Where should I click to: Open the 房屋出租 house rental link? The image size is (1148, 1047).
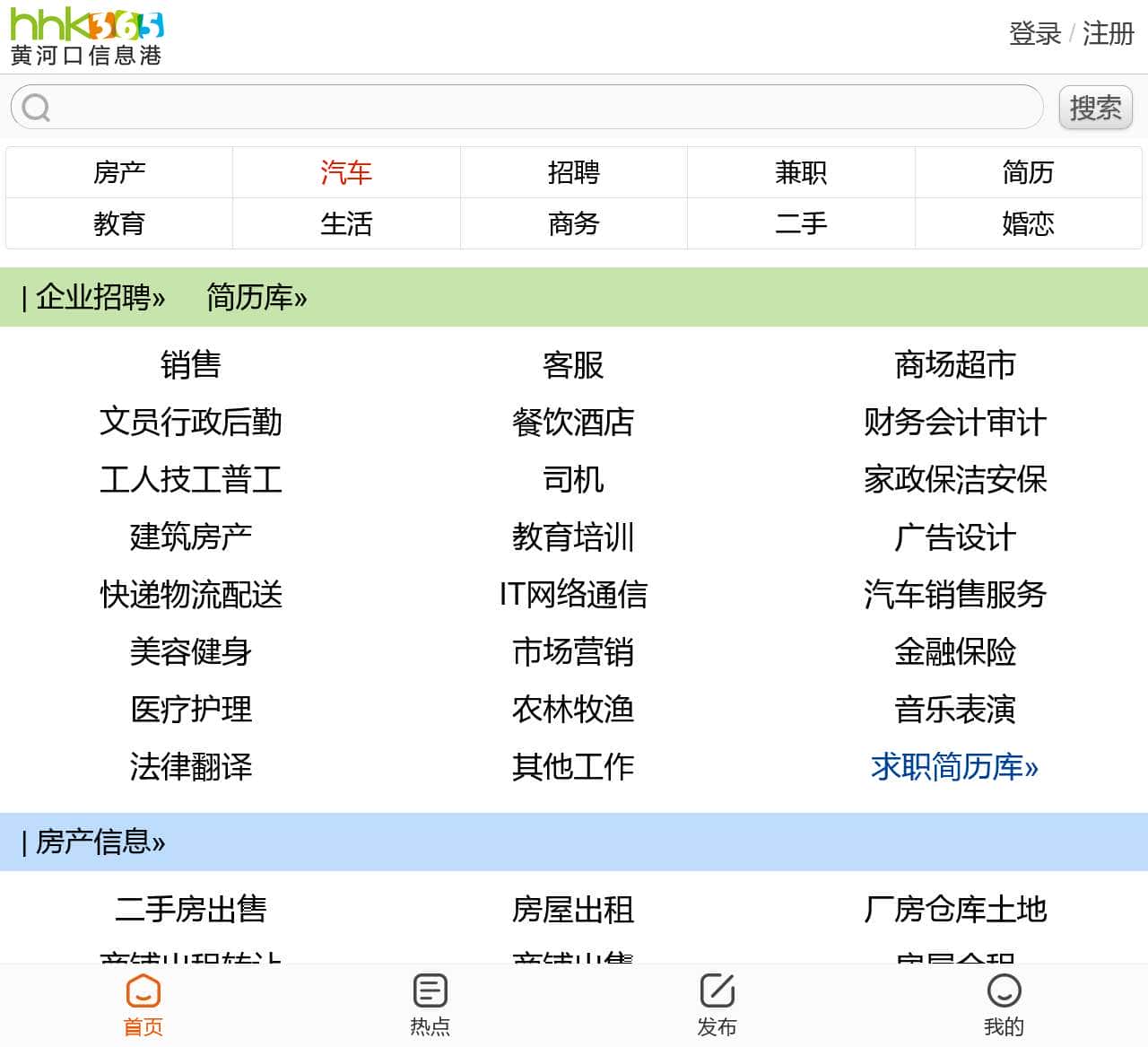tap(573, 910)
